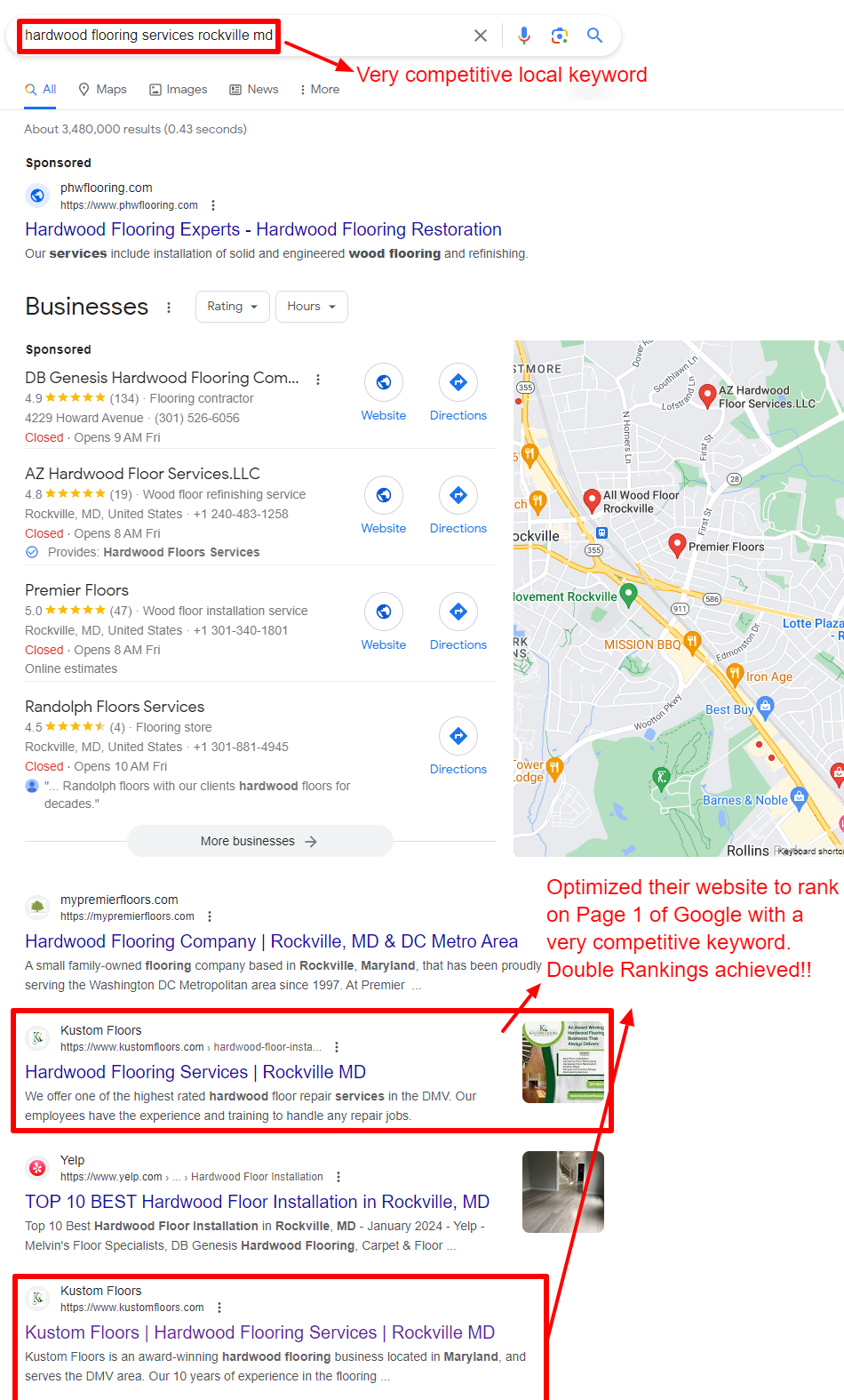Open Yelp TOP 10 BEST Hardwood Floor link

coord(258,1202)
